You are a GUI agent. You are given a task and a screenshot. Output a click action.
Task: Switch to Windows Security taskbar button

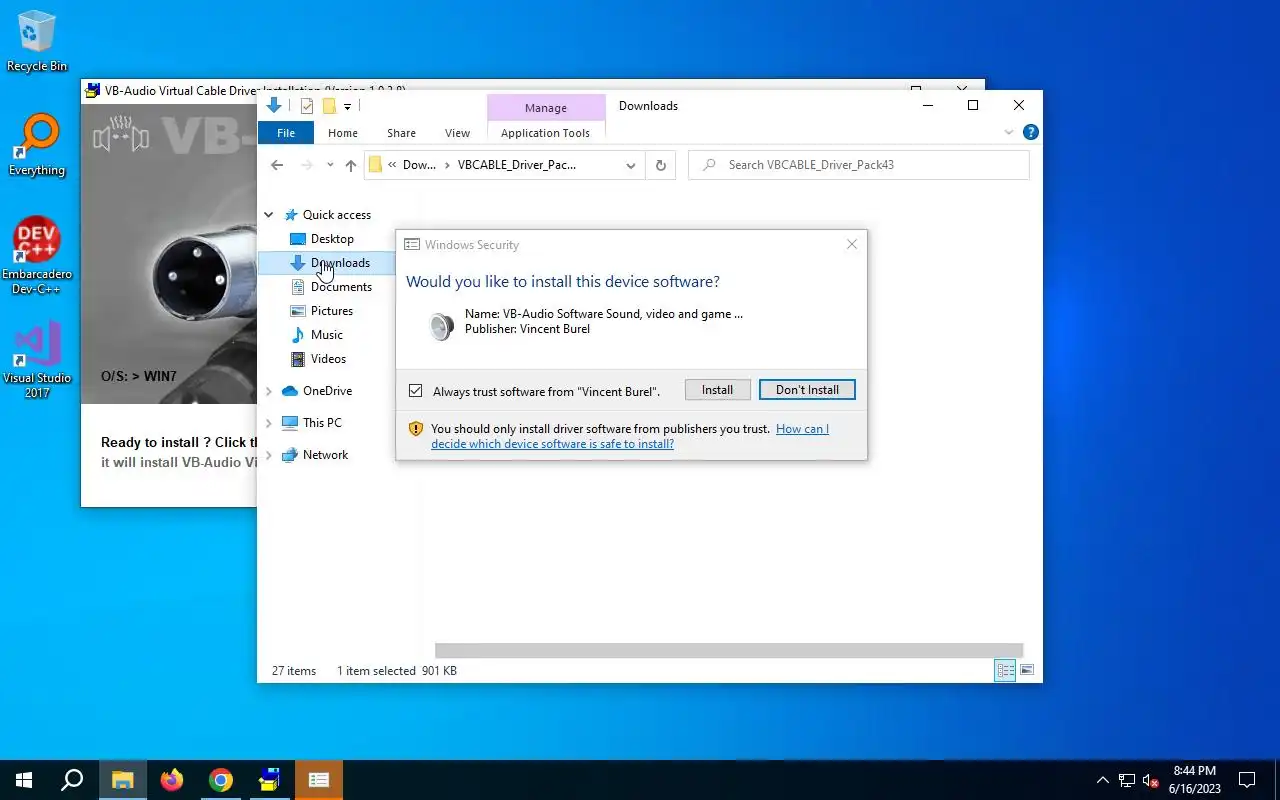[319, 780]
